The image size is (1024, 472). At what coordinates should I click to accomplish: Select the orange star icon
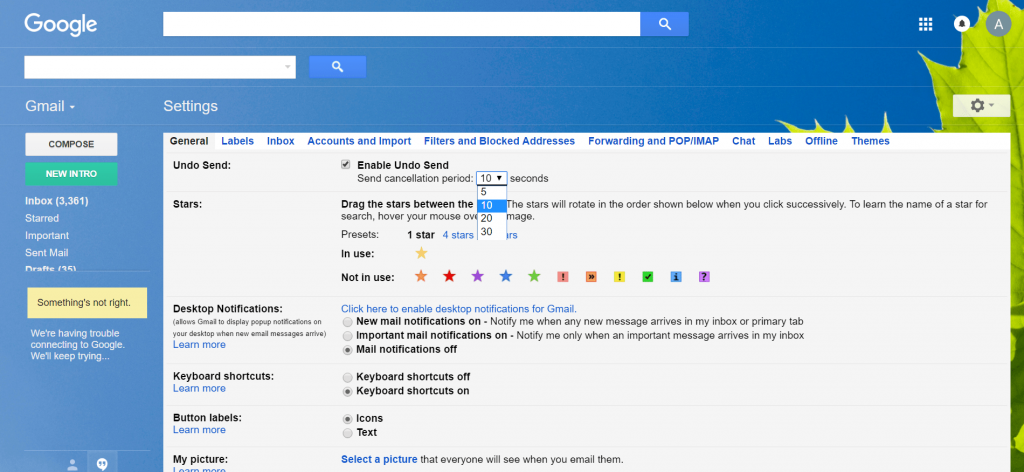(x=421, y=276)
